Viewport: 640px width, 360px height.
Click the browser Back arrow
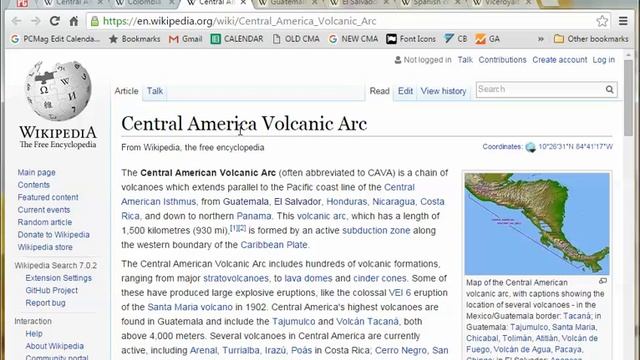tap(16, 21)
